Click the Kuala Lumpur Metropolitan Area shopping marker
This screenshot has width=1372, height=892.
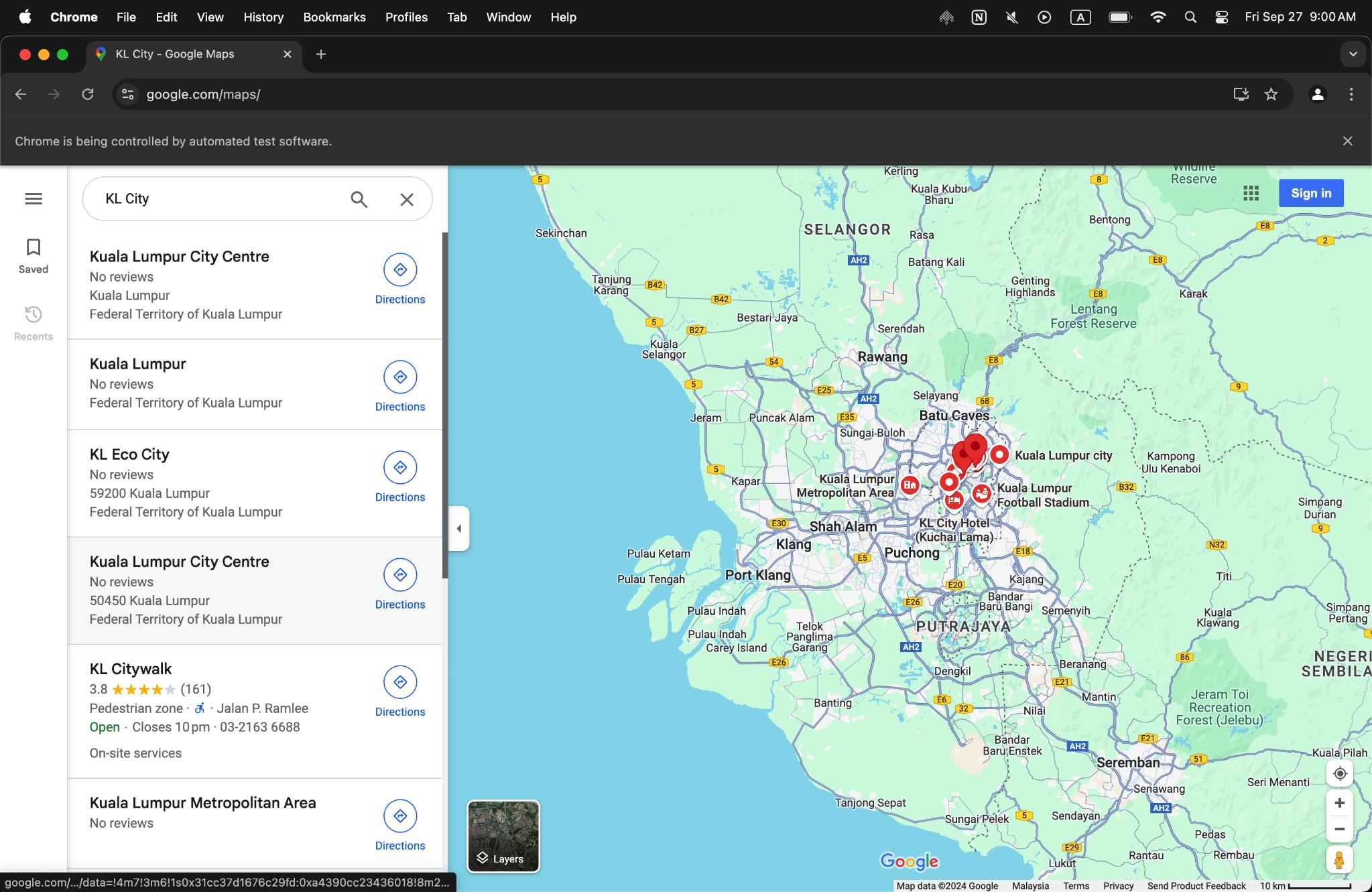[910, 485]
